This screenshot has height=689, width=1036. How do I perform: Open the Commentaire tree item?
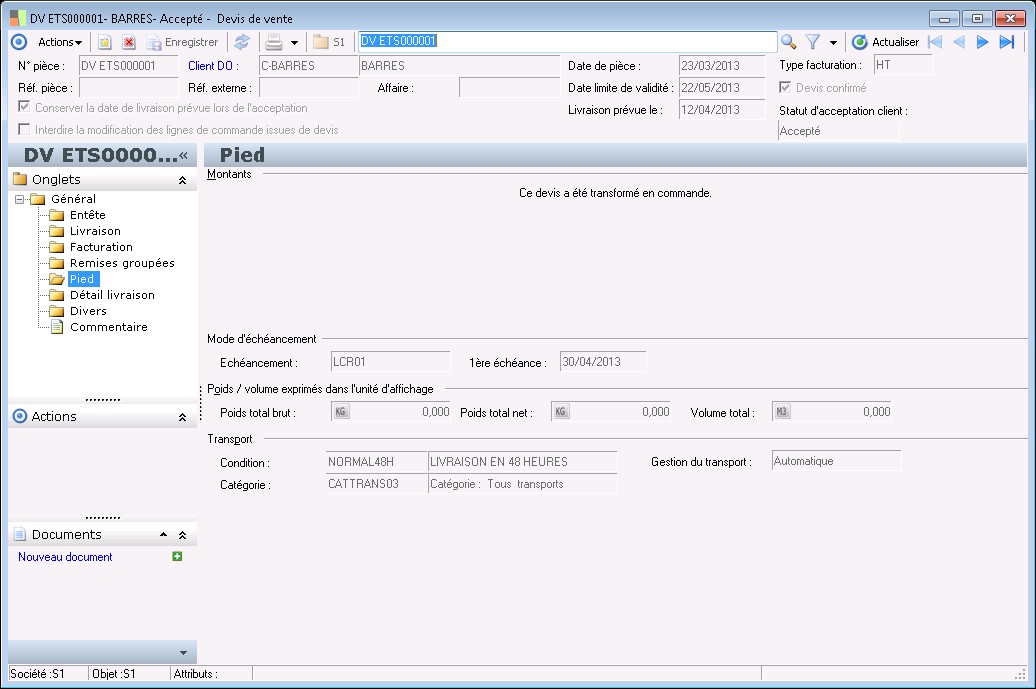[108, 327]
